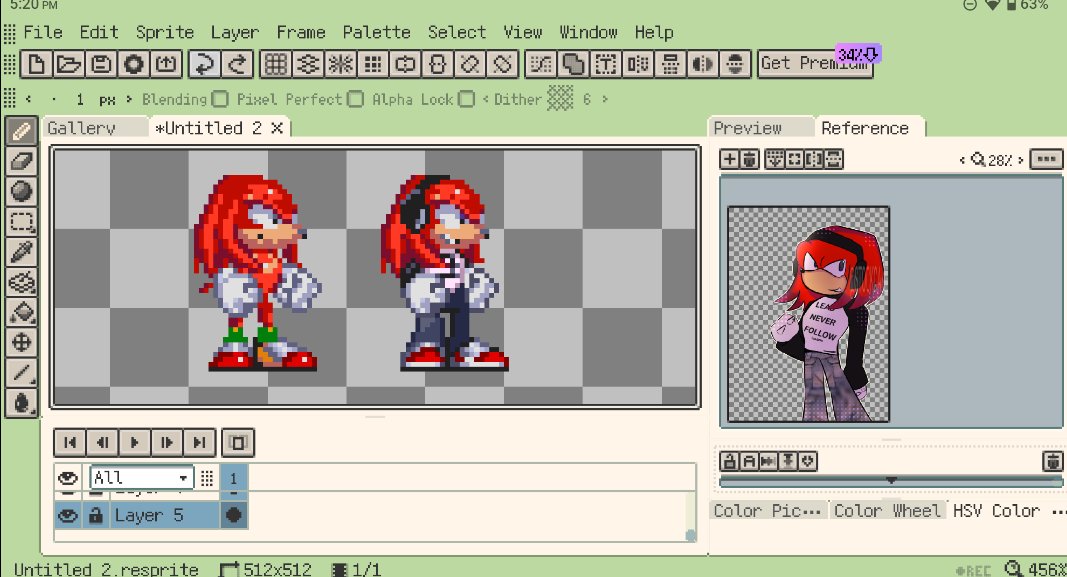Image resolution: width=1067 pixels, height=577 pixels.
Task: Click the reference opacity slider handle
Action: point(891,480)
